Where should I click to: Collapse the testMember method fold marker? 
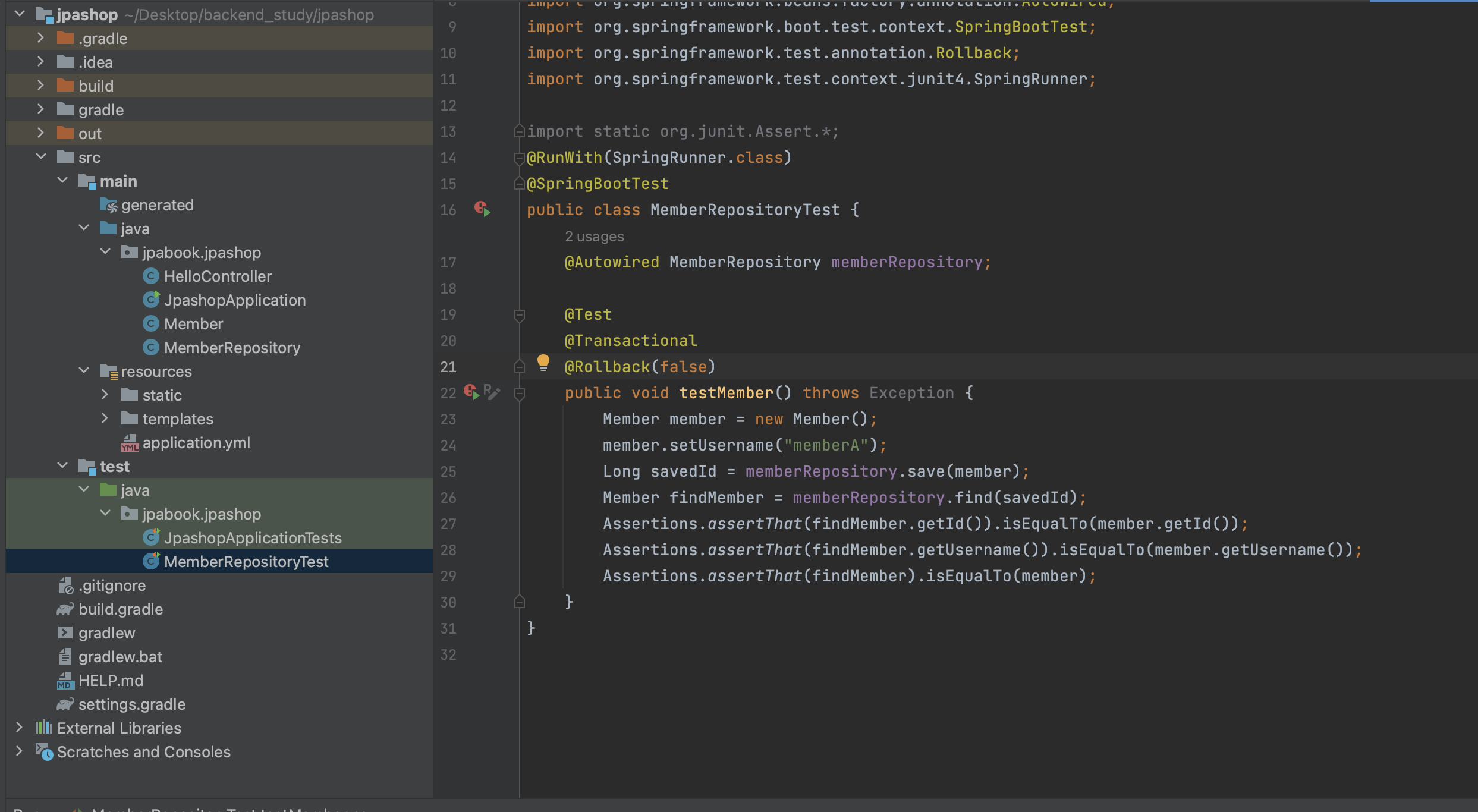pyautogui.click(x=519, y=394)
